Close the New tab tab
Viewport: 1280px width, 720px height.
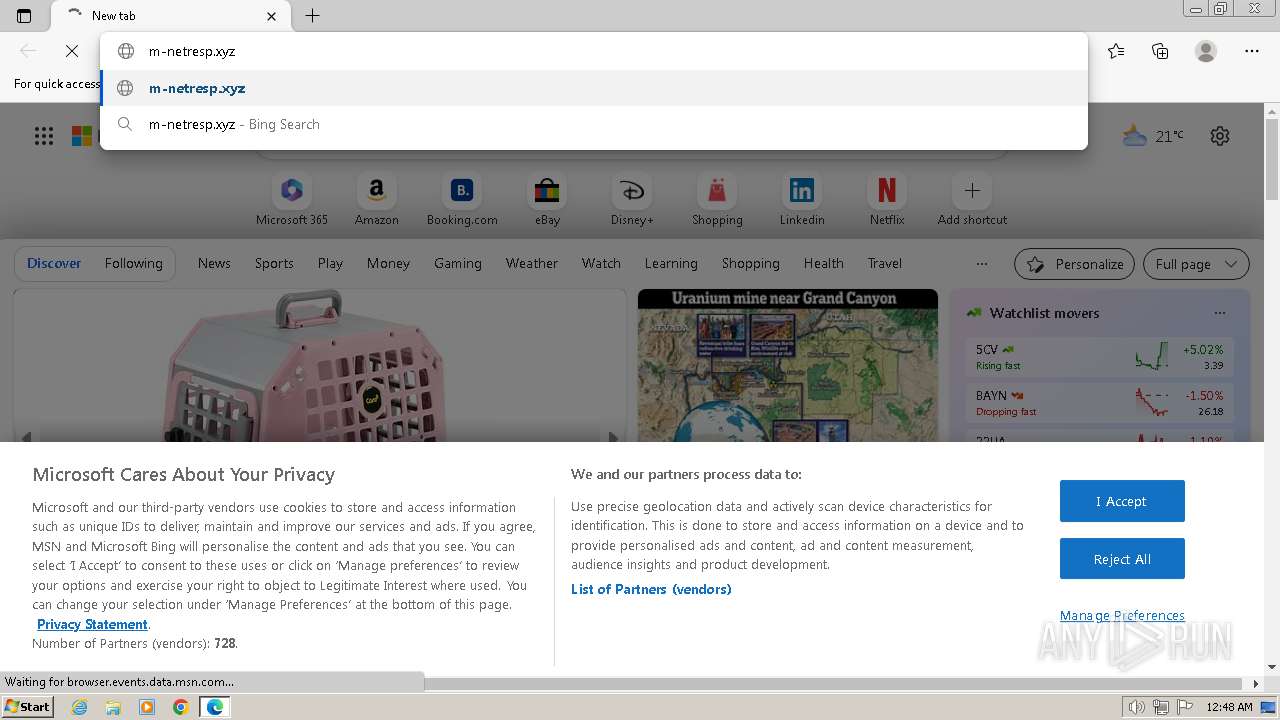click(272, 16)
